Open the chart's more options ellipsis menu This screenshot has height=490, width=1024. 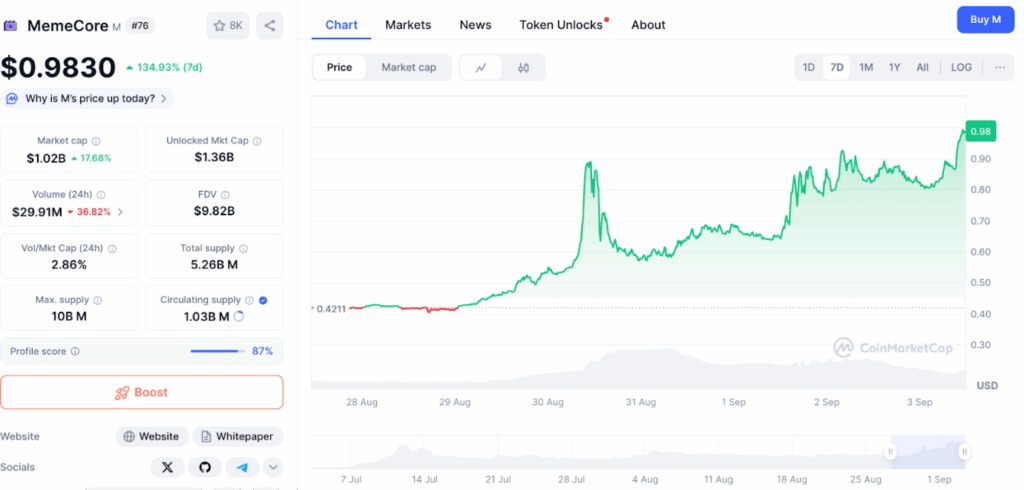click(999, 68)
